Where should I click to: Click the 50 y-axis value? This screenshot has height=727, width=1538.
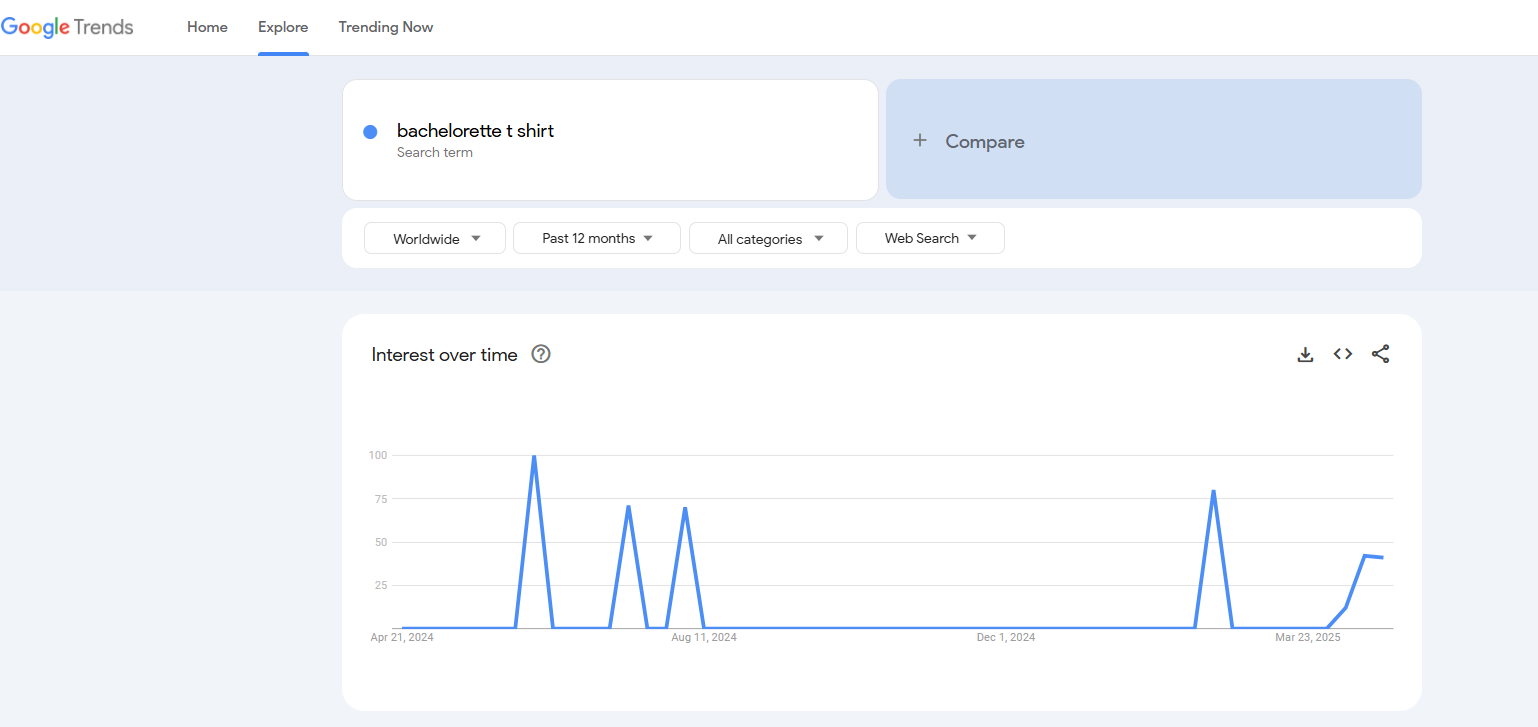(x=380, y=542)
